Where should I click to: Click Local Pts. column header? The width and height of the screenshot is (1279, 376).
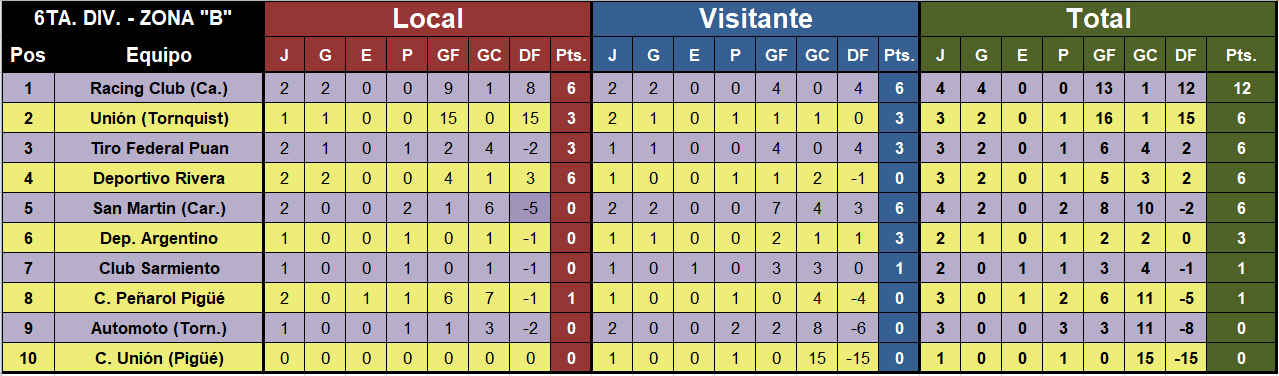coord(571,56)
